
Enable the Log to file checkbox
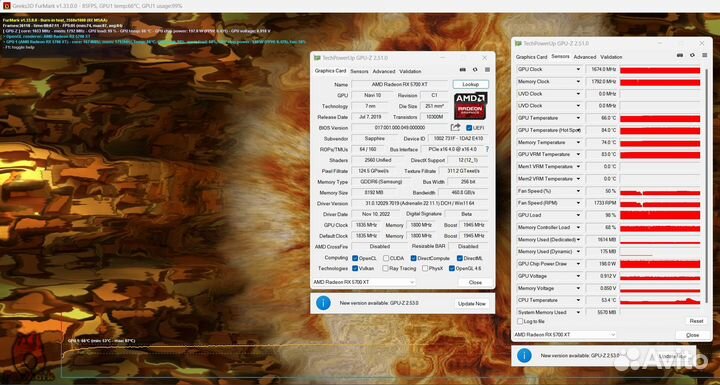[x=520, y=321]
